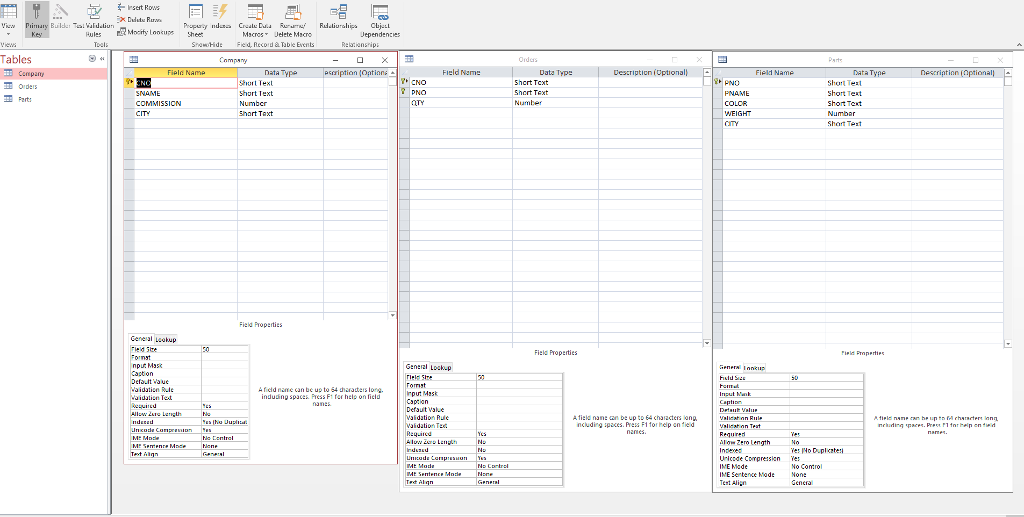Collapse the navigation pane with chevrons
Screen dimensions: 1024x517
[x=102, y=59]
